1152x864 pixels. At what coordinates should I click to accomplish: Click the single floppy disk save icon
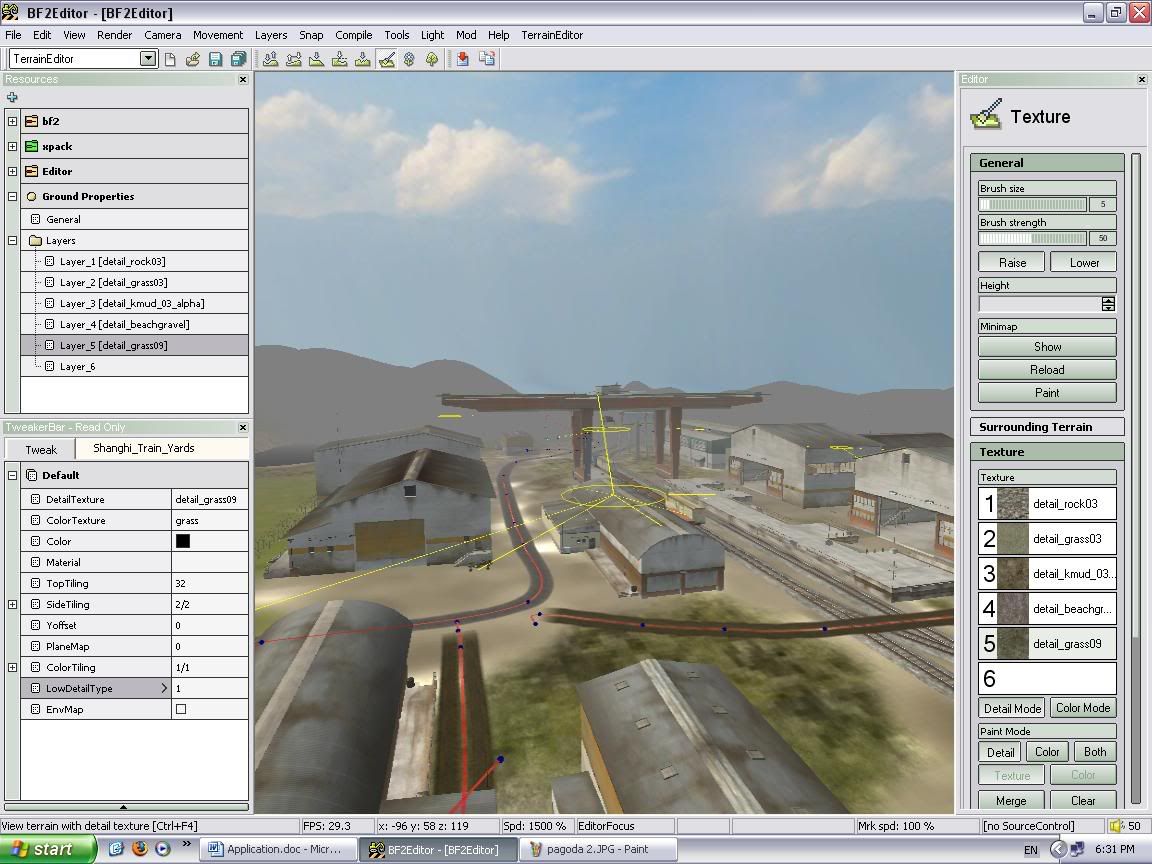click(x=215, y=59)
